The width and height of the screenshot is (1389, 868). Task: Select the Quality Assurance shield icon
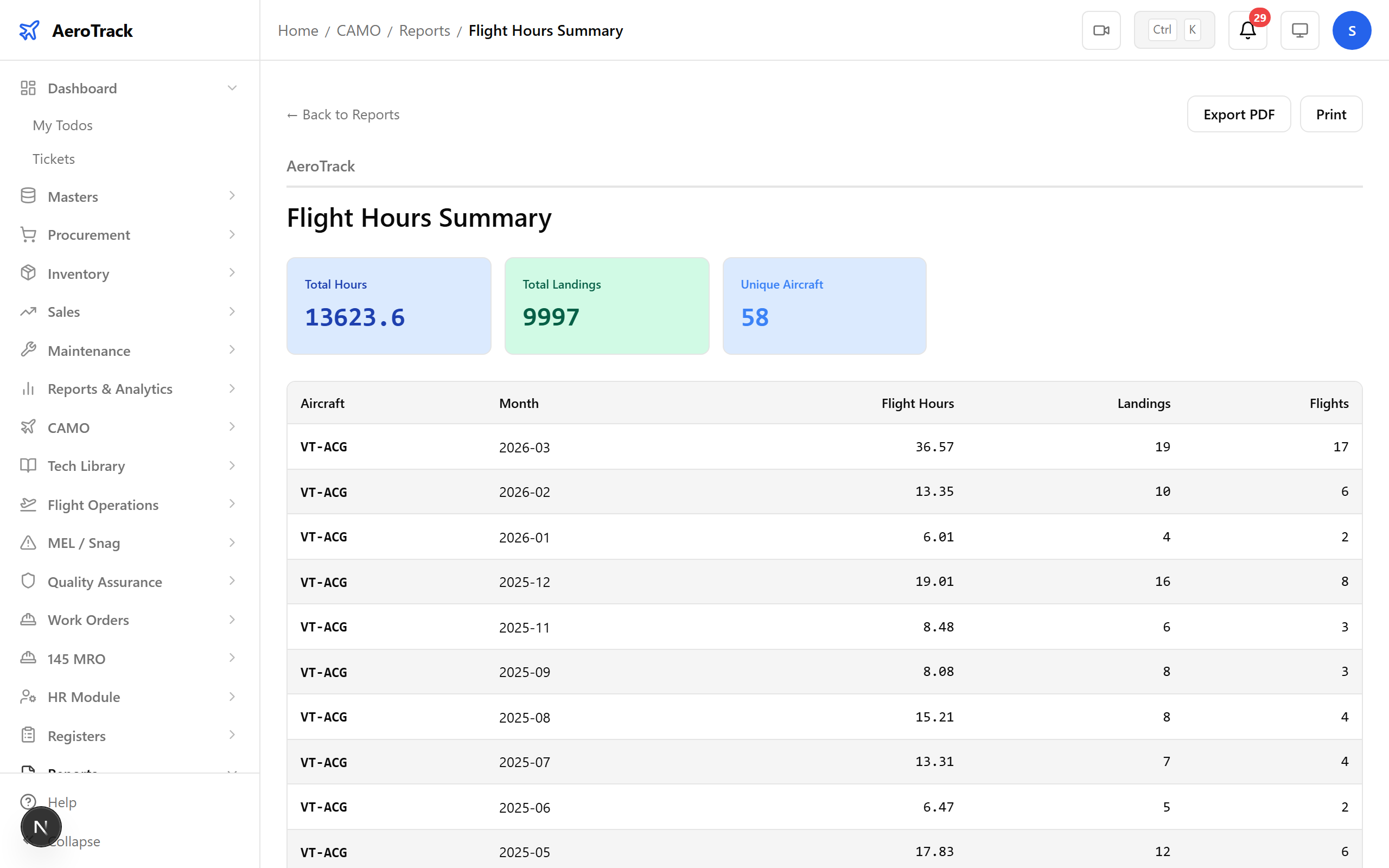coord(28,581)
